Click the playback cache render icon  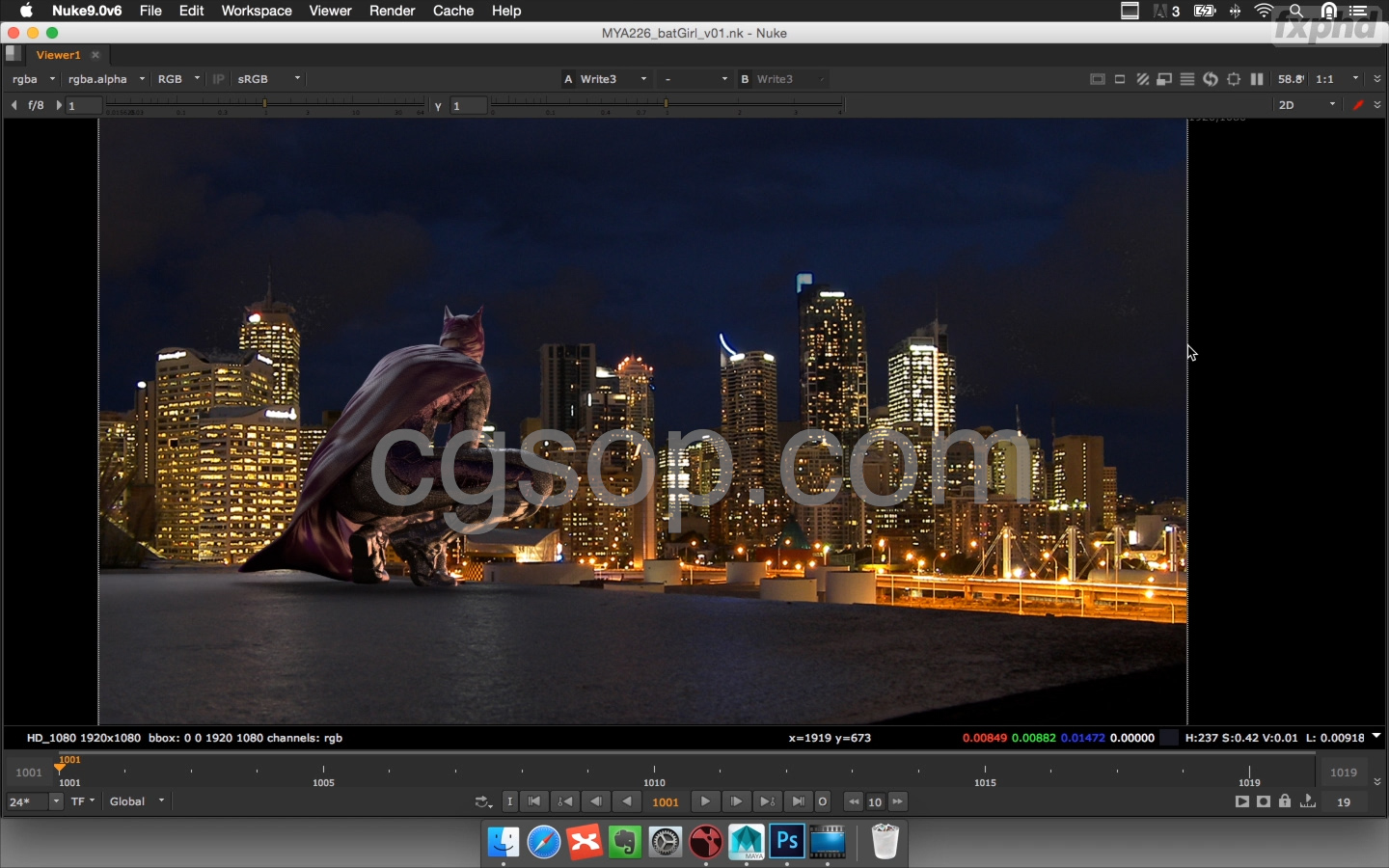click(x=1242, y=801)
